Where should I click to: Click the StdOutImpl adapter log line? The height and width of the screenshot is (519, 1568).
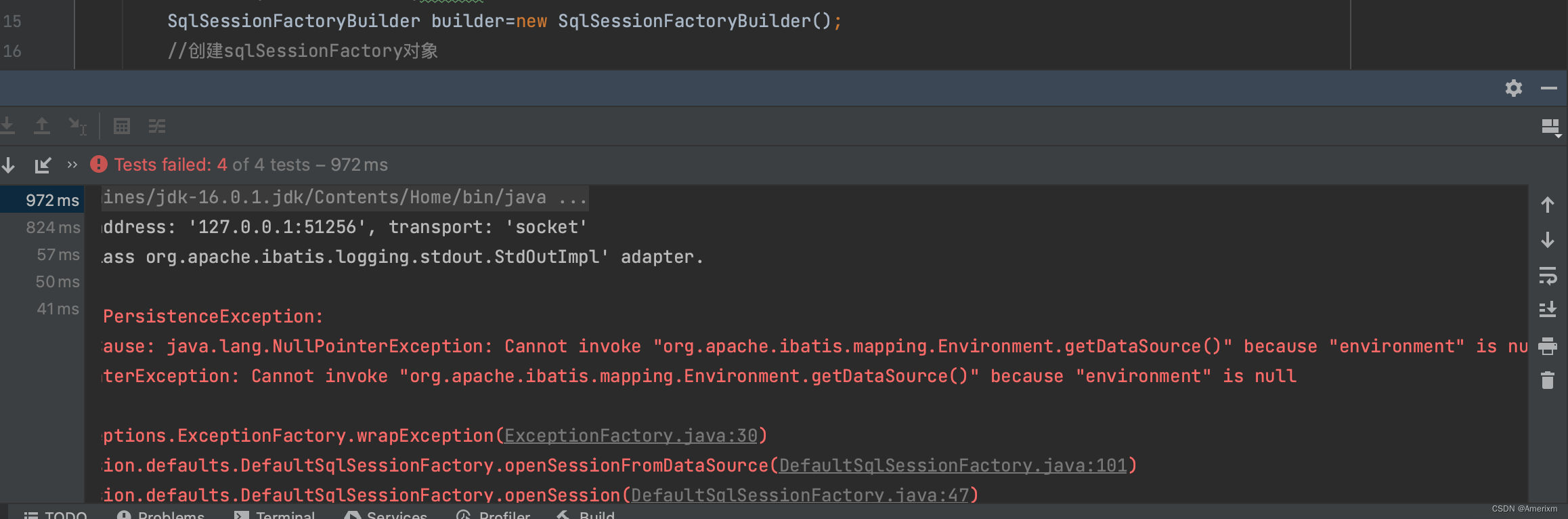point(403,257)
